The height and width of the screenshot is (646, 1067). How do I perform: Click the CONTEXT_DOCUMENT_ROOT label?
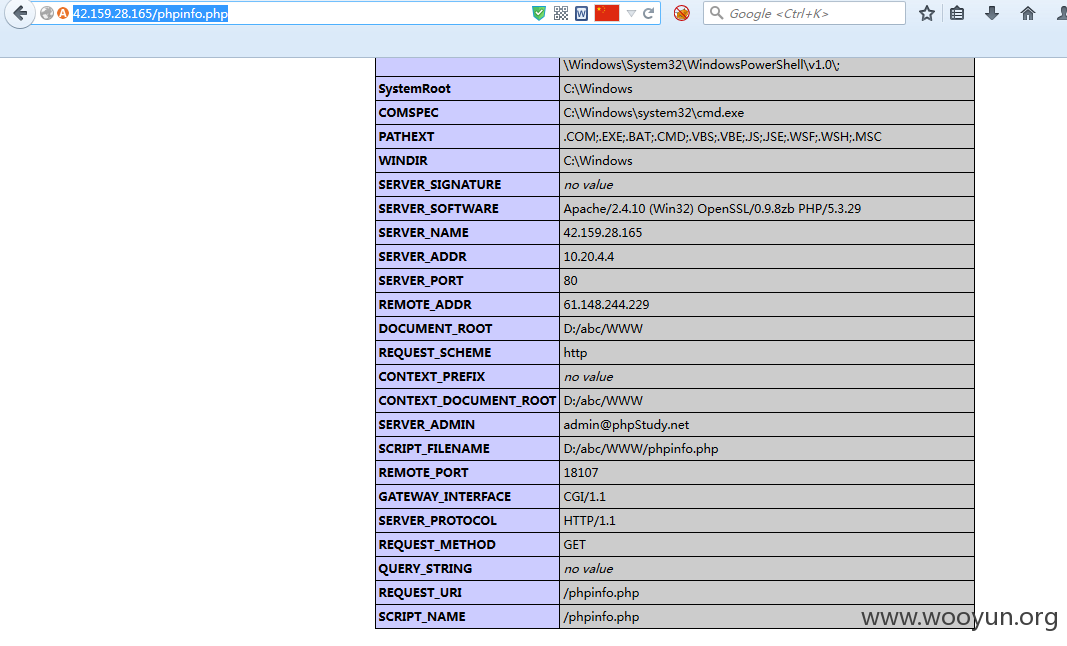point(467,400)
